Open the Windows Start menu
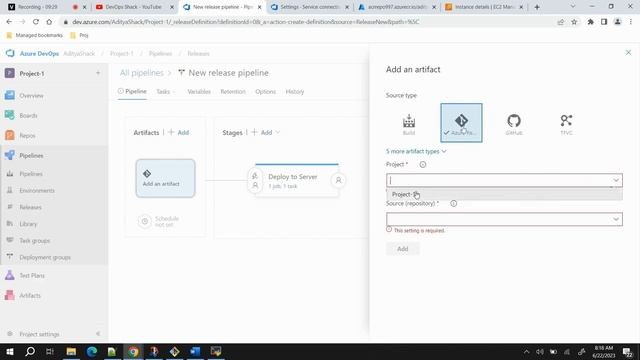 point(9,351)
